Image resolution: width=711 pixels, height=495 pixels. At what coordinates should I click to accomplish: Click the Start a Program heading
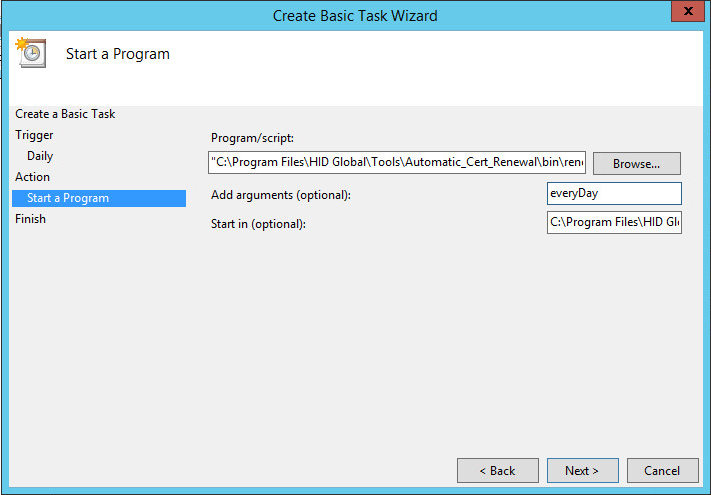[x=118, y=54]
